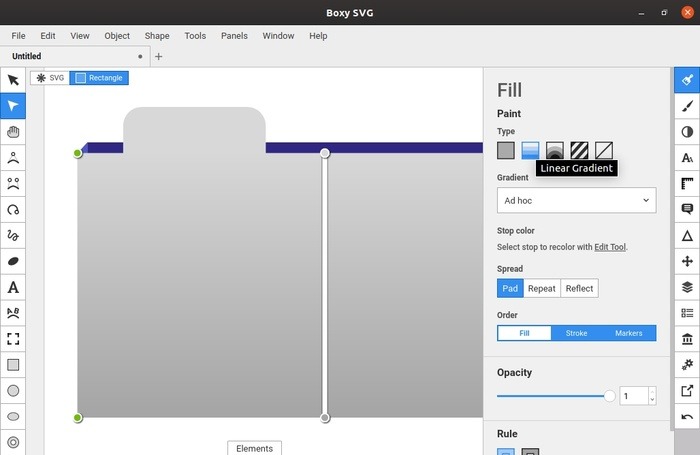Open the Arrangement move panel icon

coord(687,261)
